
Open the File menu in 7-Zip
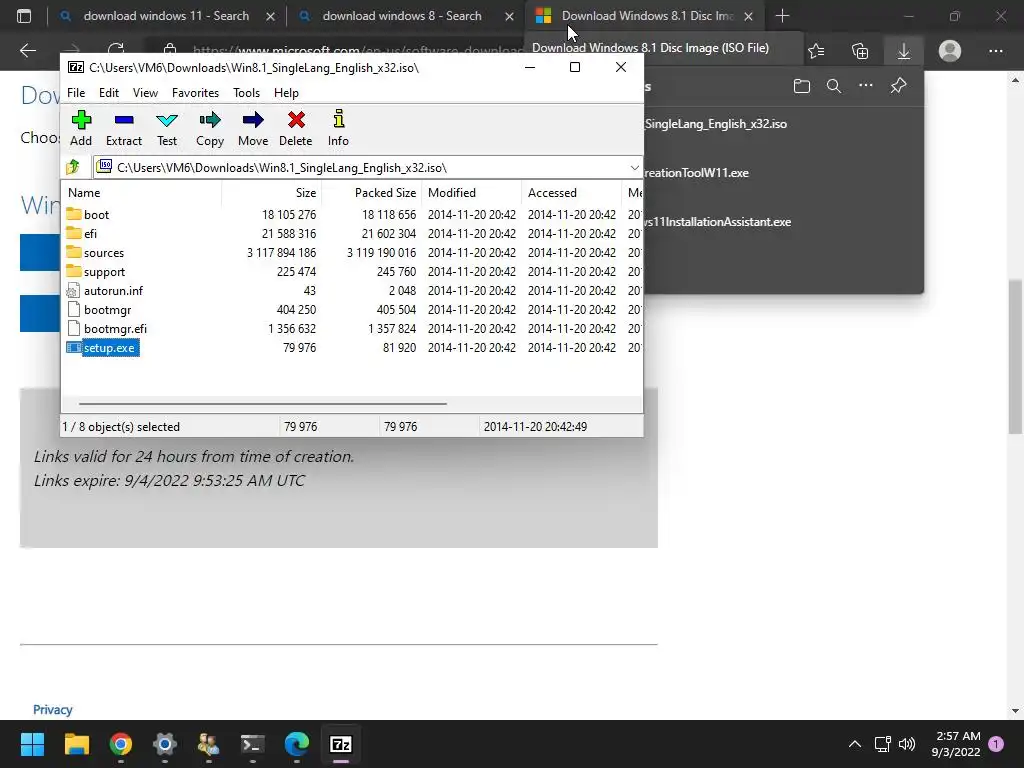pos(76,93)
